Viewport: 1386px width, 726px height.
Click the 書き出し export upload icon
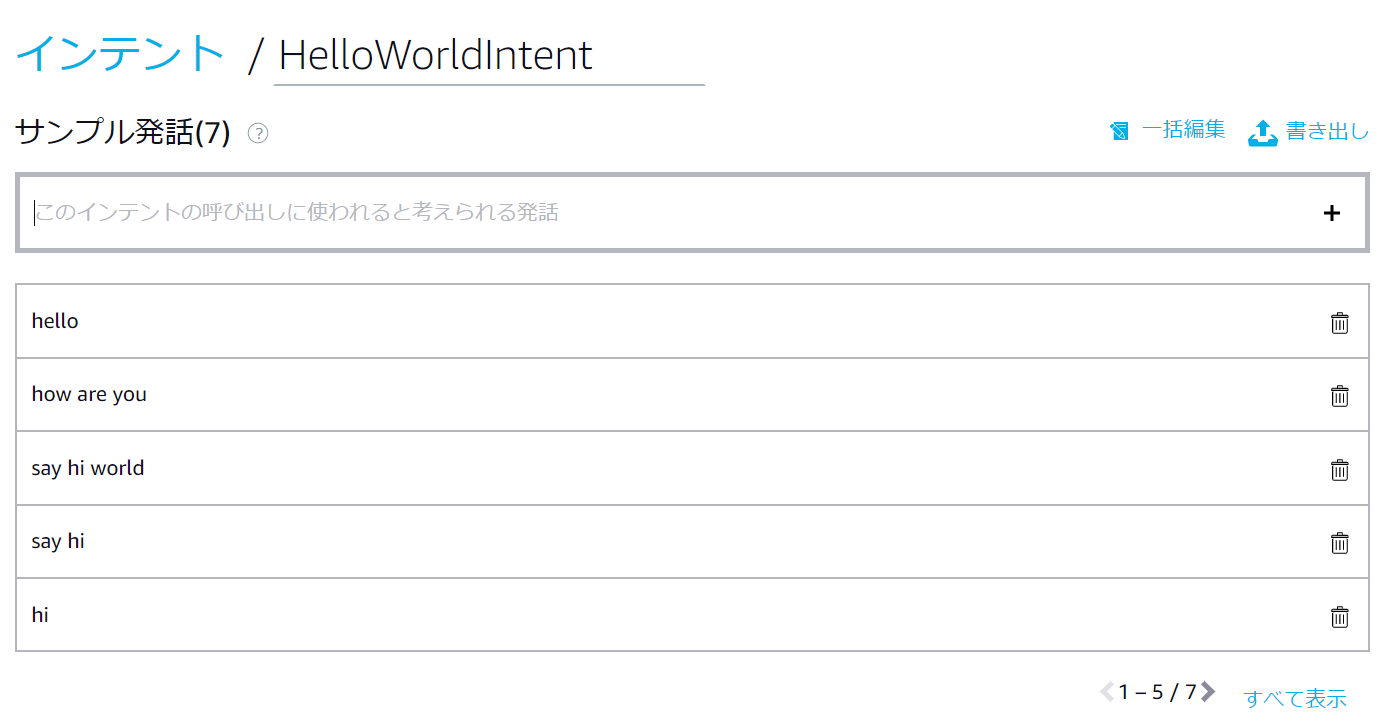point(1263,132)
